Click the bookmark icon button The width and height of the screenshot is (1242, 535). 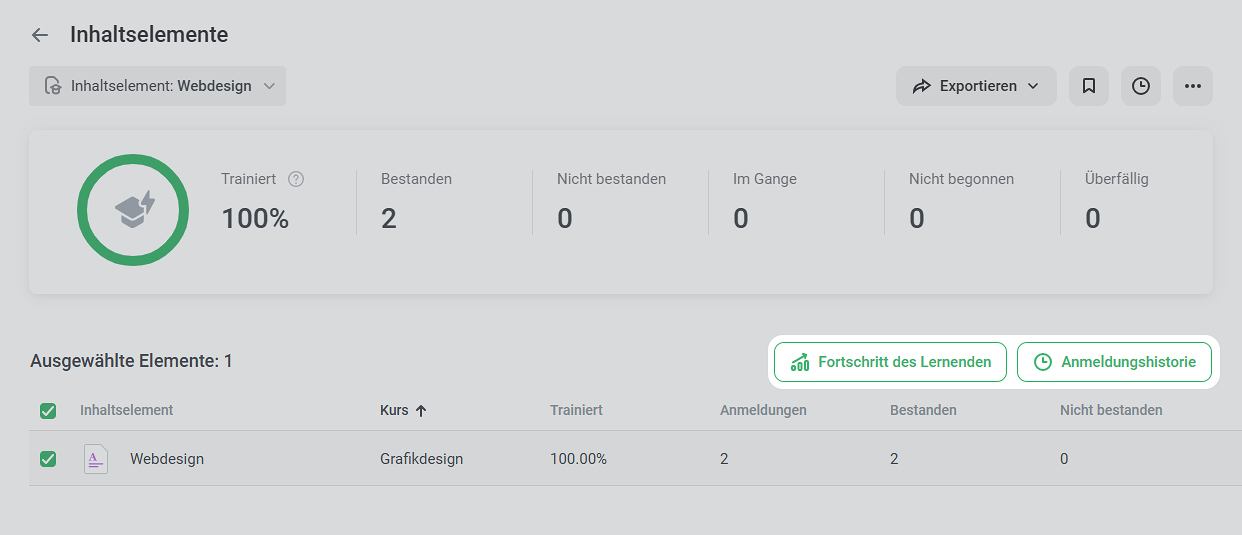click(x=1089, y=86)
